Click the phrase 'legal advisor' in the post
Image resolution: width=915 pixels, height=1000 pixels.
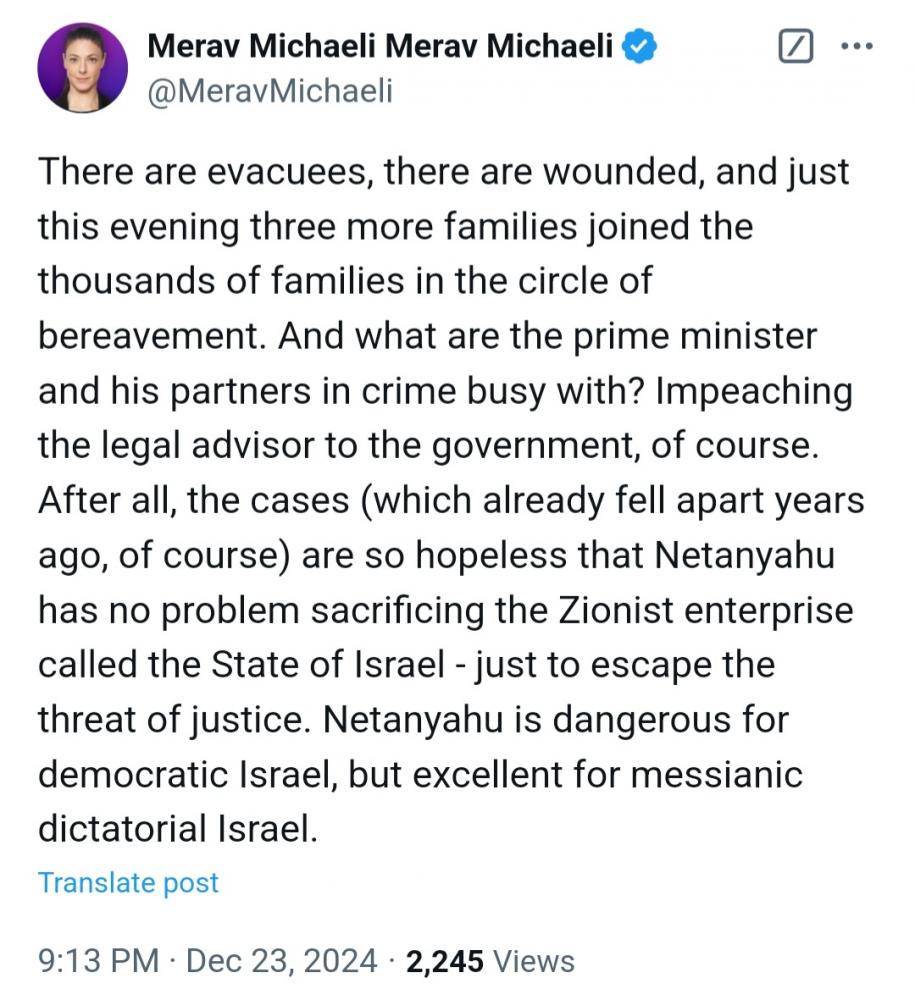click(208, 445)
